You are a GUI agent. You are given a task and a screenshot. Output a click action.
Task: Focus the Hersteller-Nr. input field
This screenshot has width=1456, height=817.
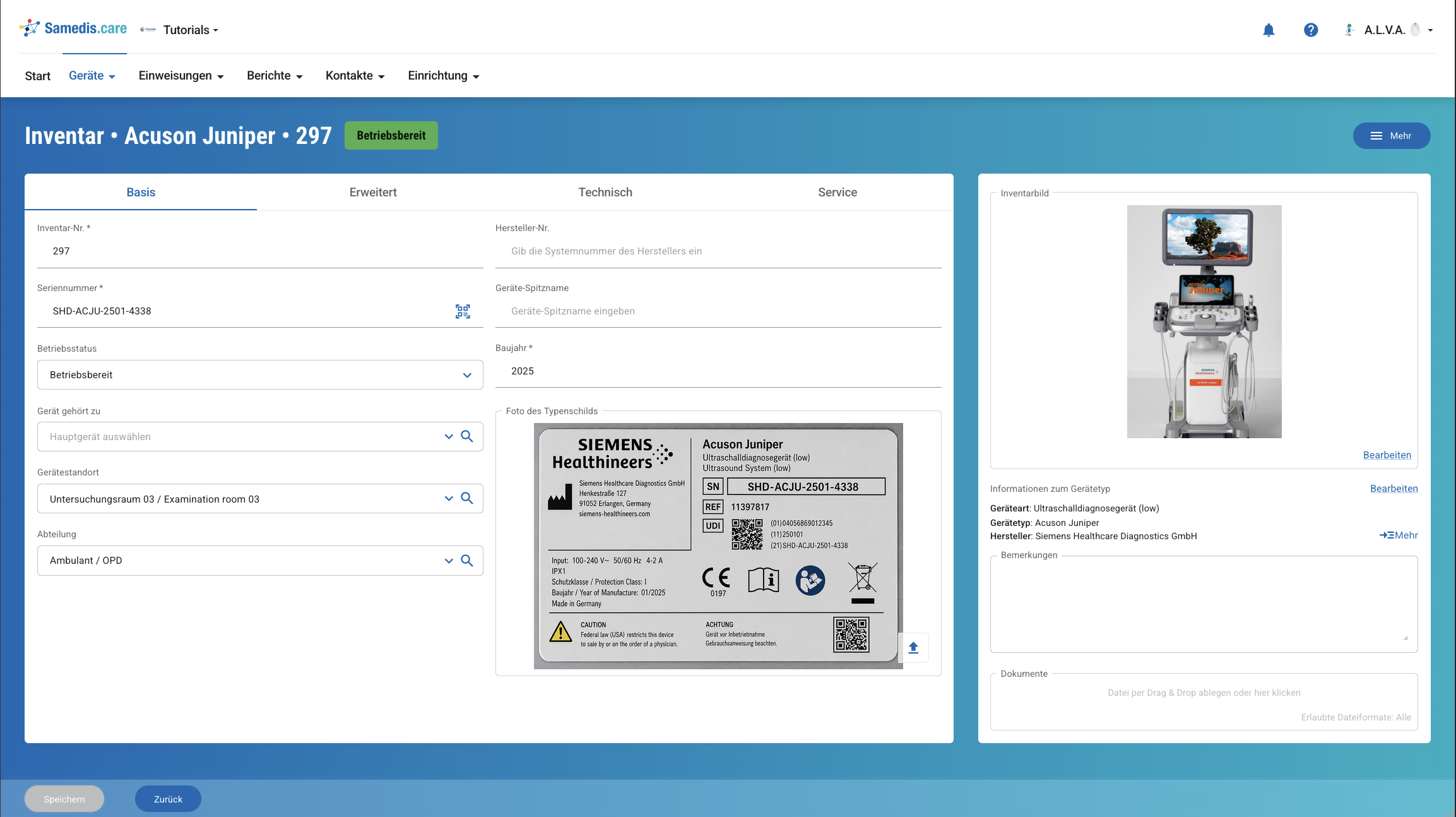(718, 251)
